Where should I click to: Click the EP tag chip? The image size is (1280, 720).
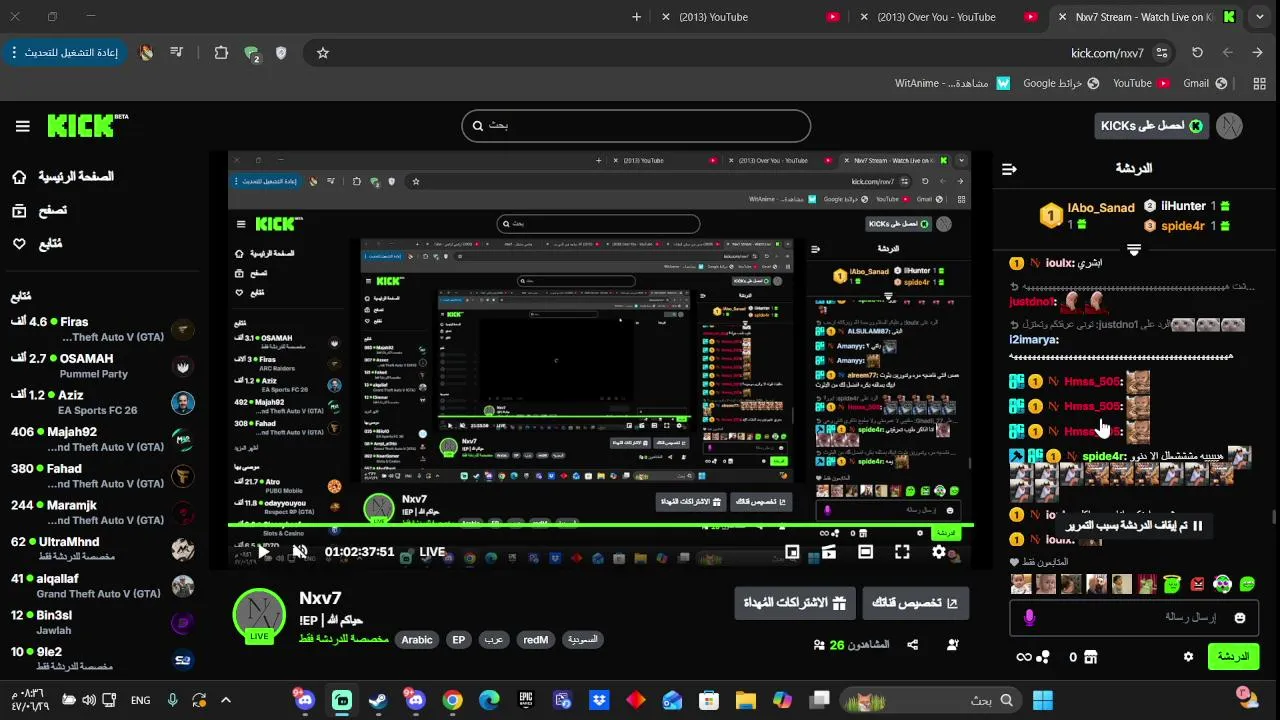[458, 640]
